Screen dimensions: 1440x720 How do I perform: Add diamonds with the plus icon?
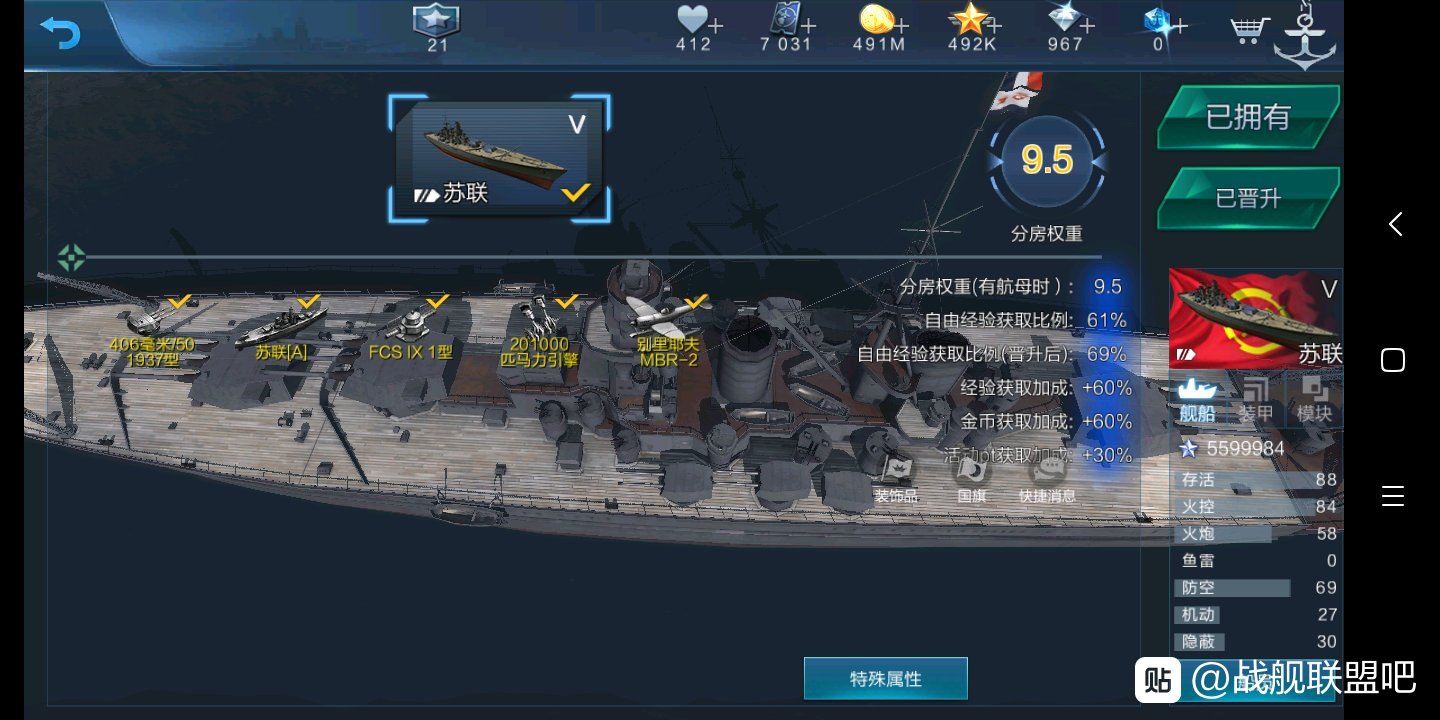1087,25
